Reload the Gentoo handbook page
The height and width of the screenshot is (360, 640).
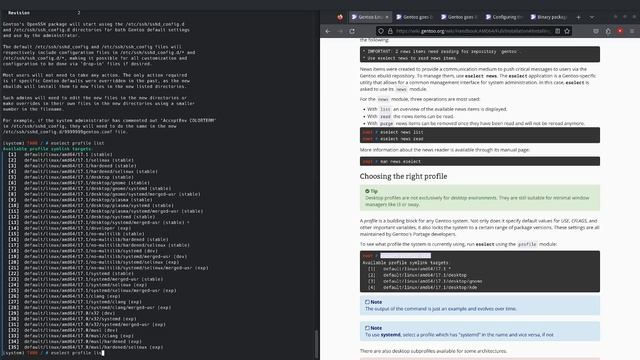pyautogui.click(x=352, y=31)
